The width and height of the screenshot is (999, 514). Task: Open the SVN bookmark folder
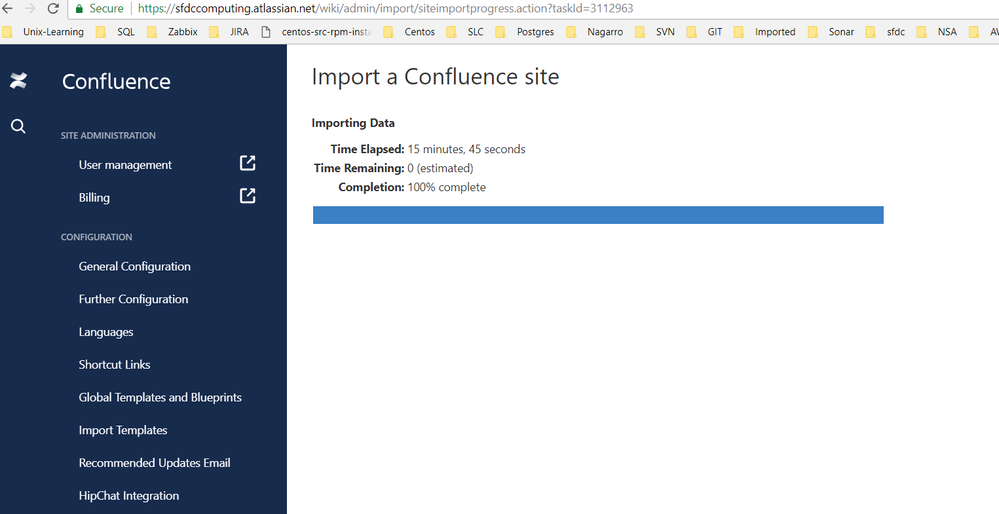click(656, 32)
